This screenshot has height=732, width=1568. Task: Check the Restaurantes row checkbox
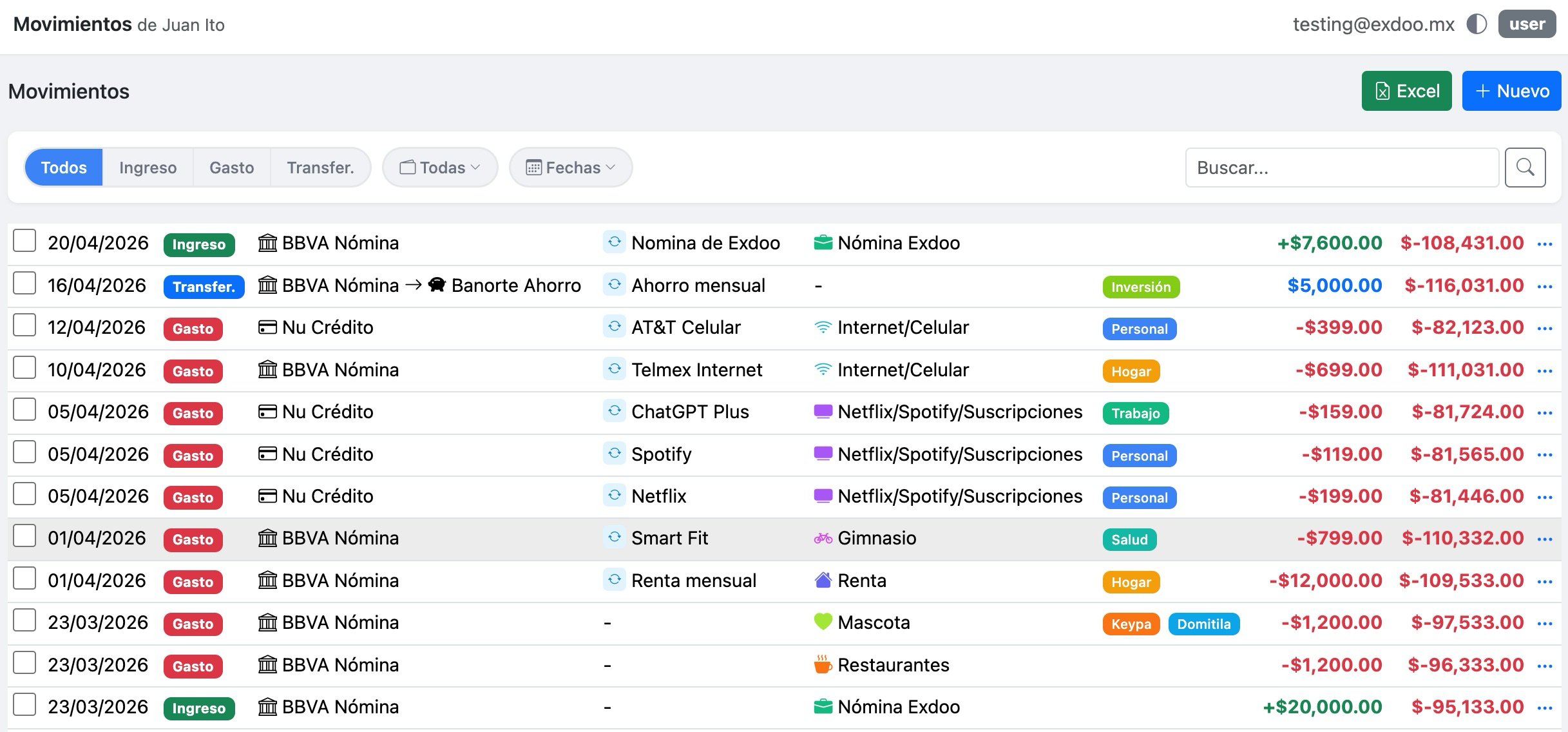[24, 663]
